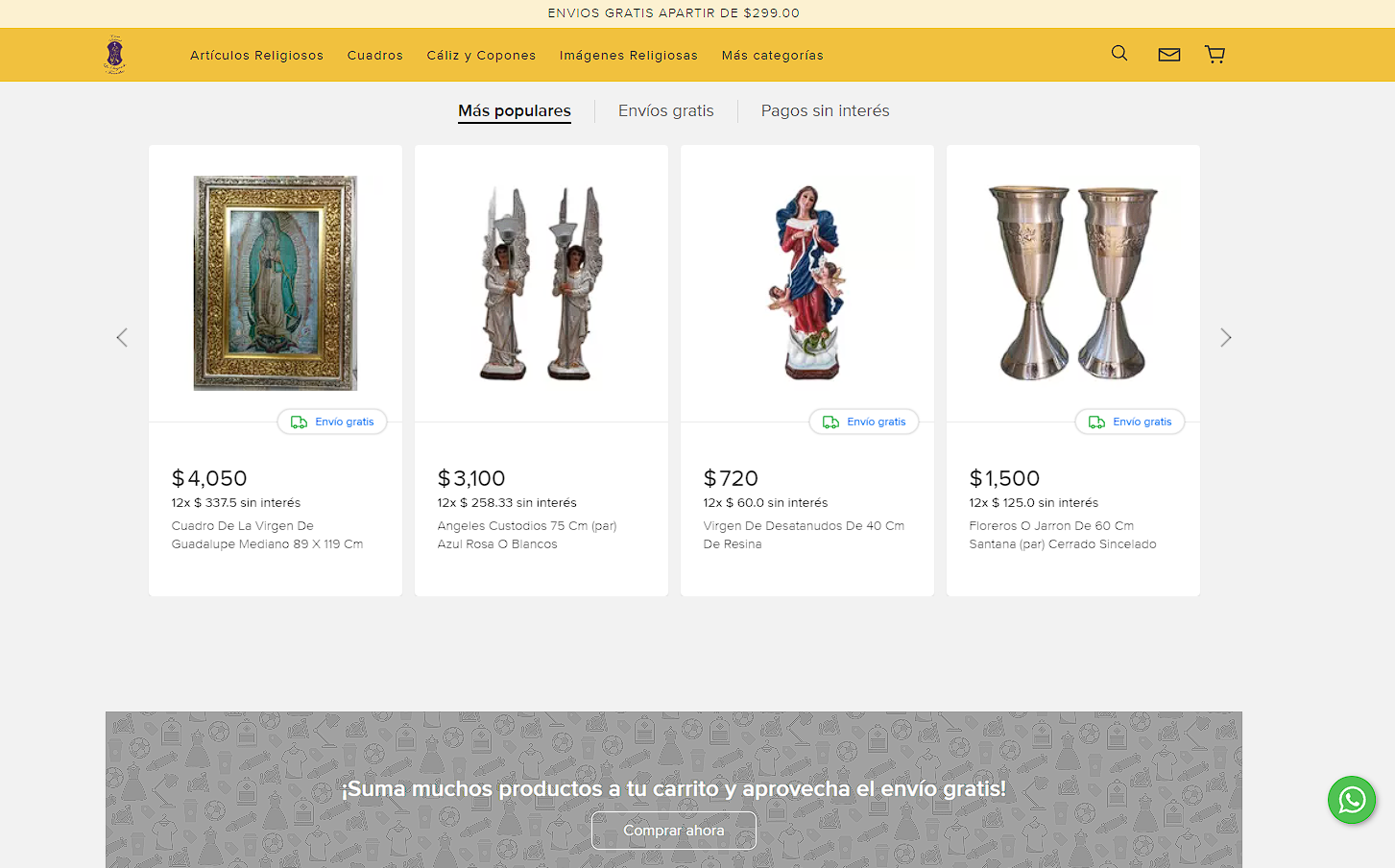Click the envelope contact icon
The image size is (1395, 868).
1168,55
